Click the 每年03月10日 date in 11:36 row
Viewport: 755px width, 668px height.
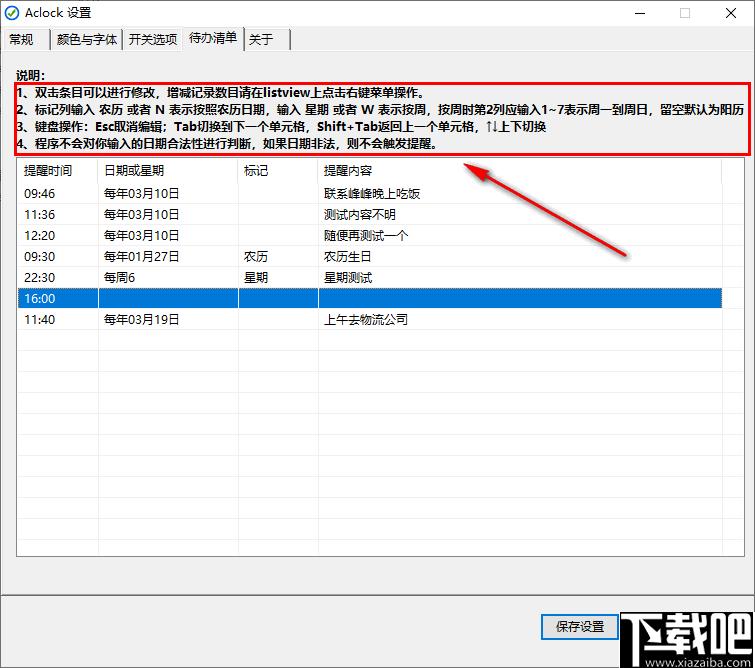pos(142,214)
